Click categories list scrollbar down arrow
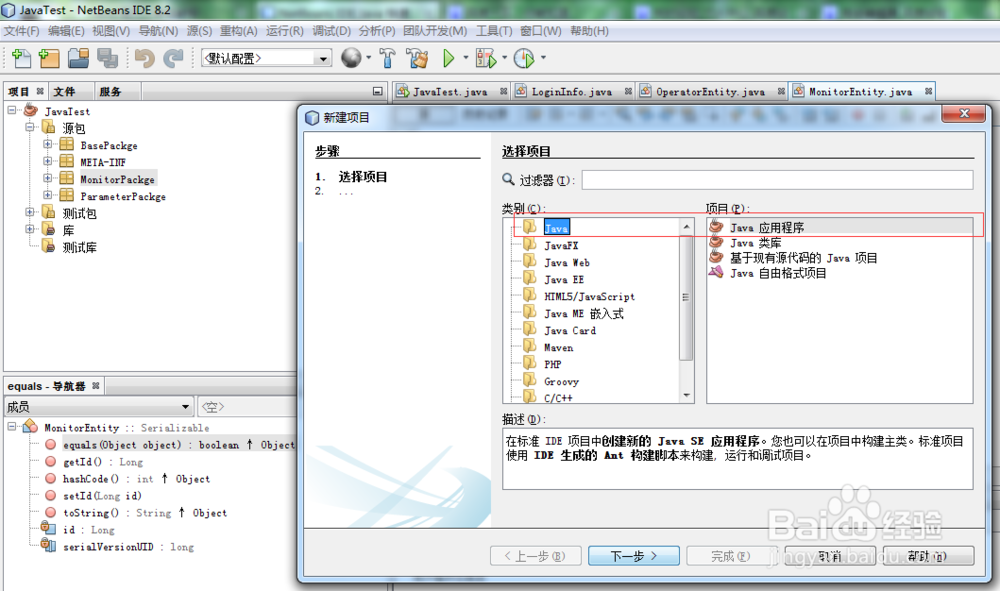Viewport: 1000px width, 591px height. 686,395
